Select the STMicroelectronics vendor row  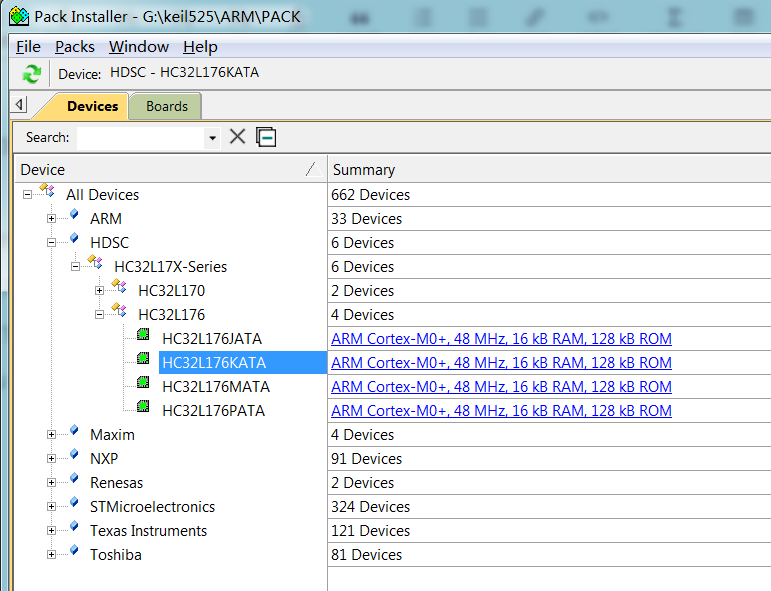(152, 506)
